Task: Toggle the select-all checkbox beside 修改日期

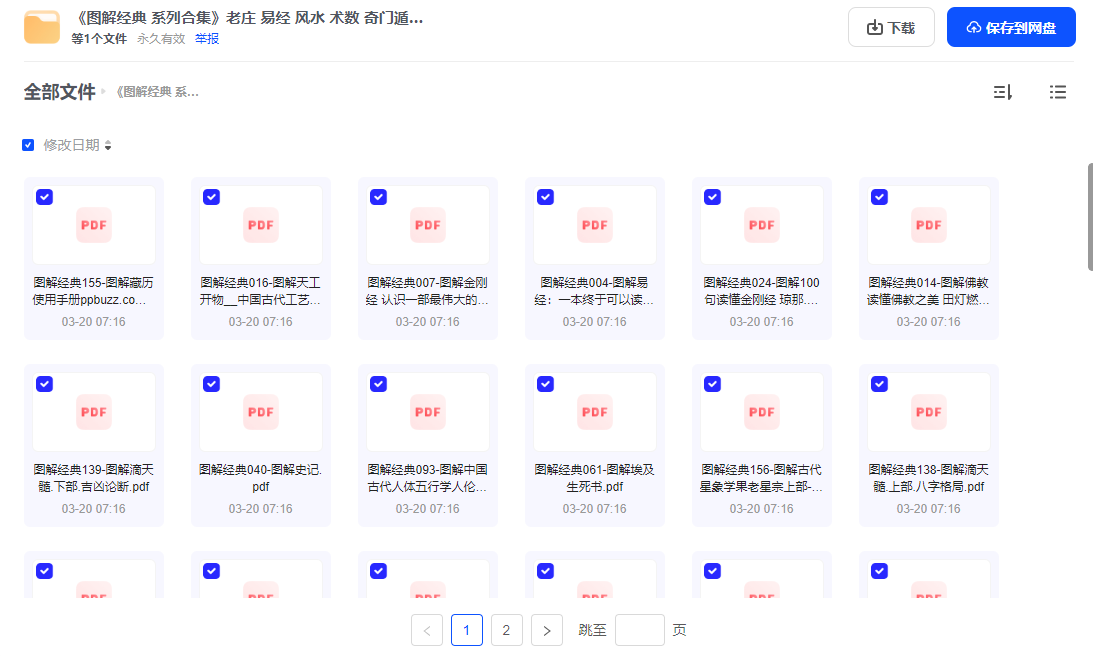Action: click(x=28, y=145)
